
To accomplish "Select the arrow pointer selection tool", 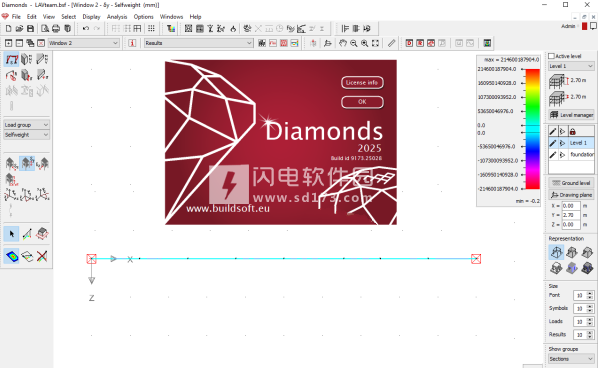I will coord(11,234).
